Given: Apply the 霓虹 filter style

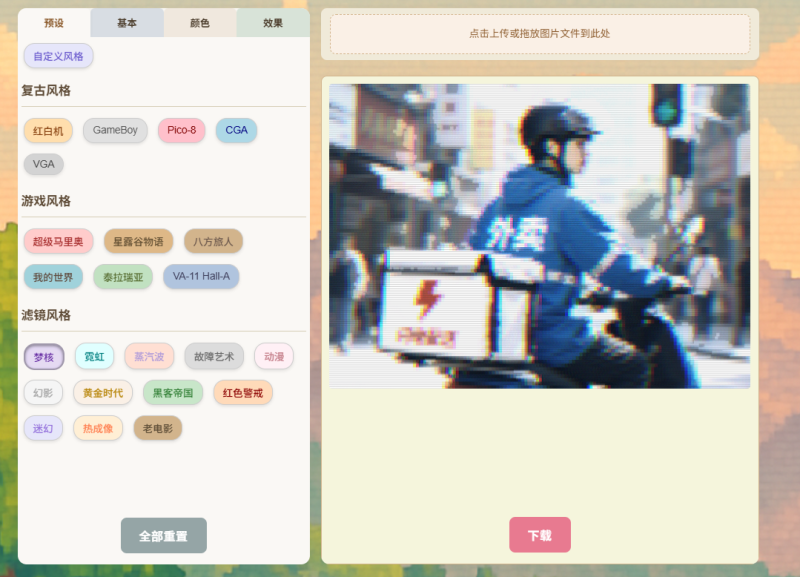Looking at the screenshot, I should pos(94,356).
